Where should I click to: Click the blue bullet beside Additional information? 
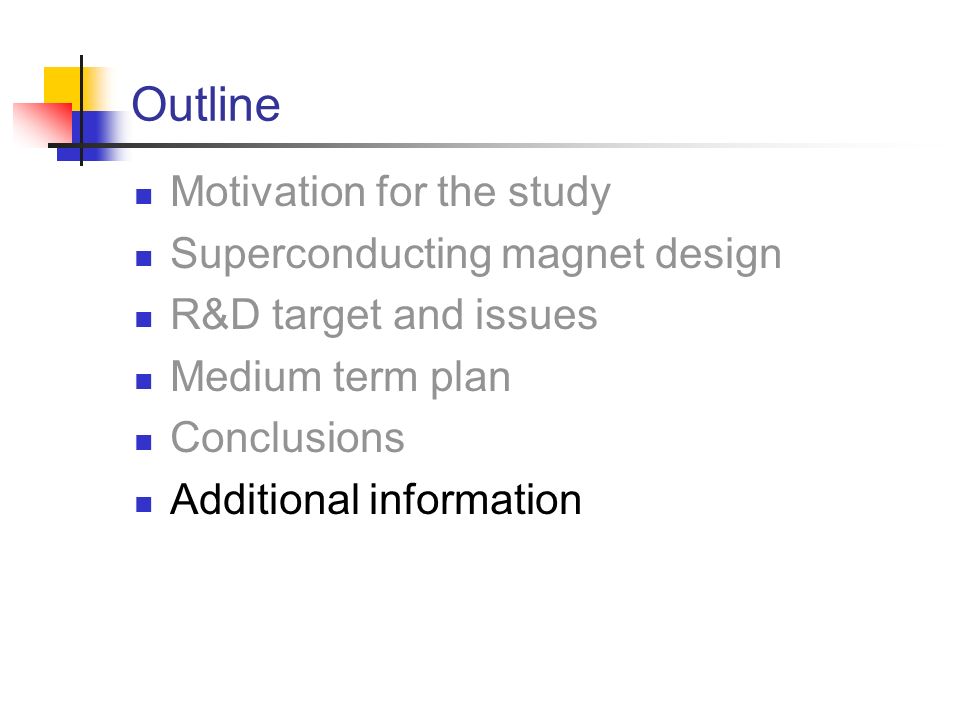coord(143,504)
